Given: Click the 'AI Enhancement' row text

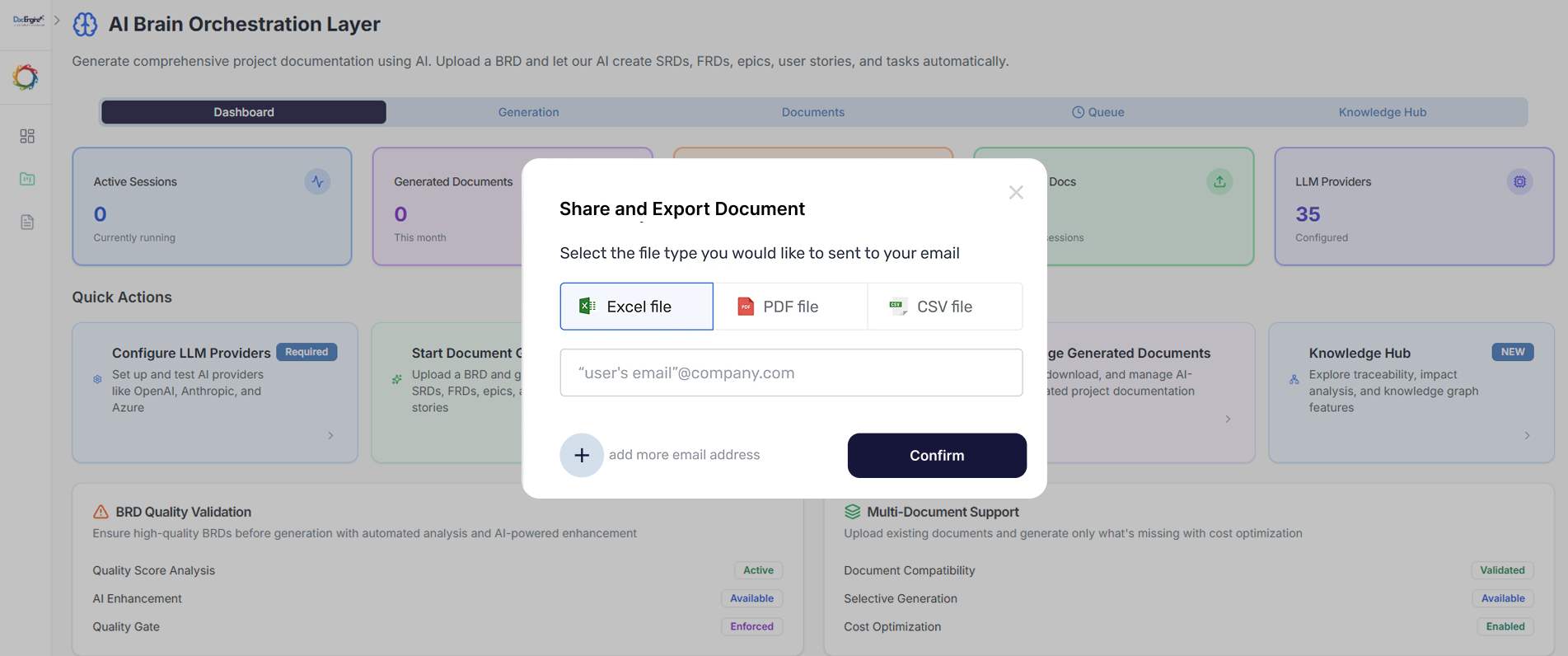Looking at the screenshot, I should [x=137, y=598].
